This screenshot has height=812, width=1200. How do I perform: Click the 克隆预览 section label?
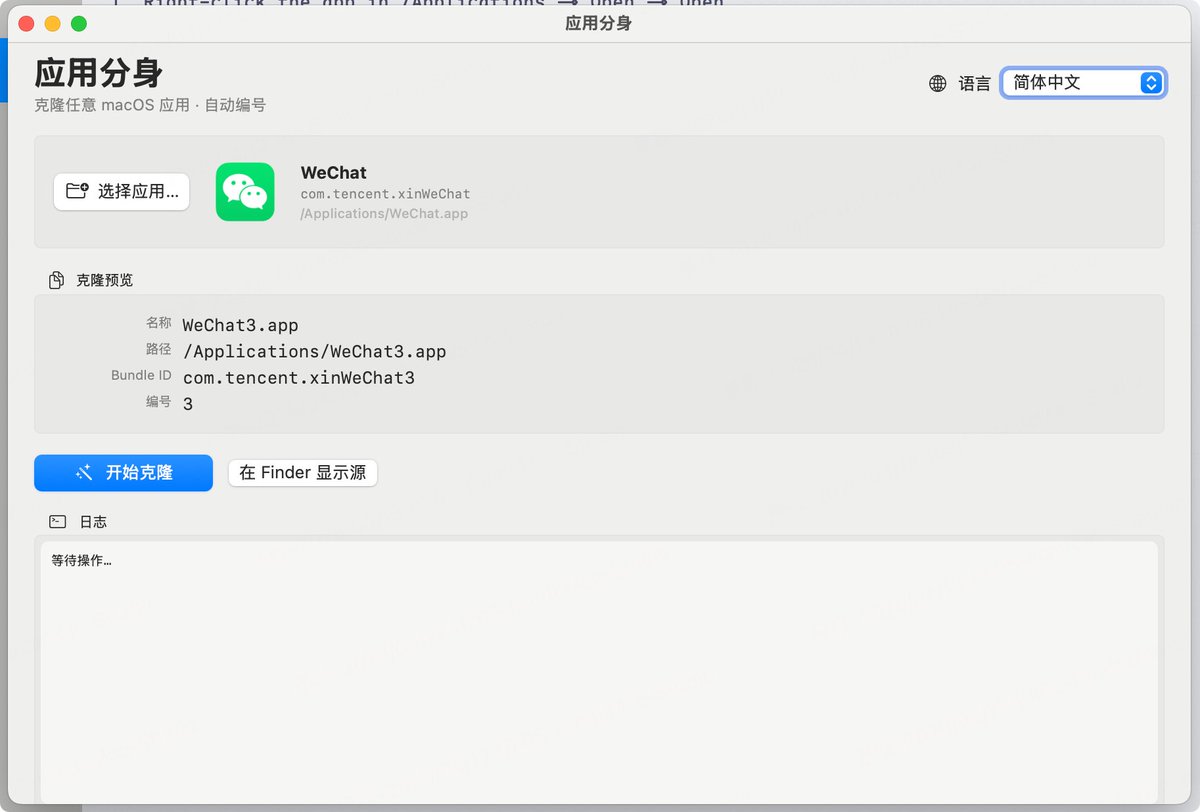coord(105,280)
